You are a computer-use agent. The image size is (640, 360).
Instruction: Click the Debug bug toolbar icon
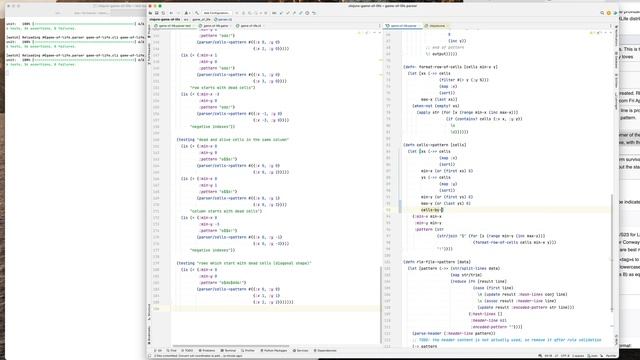pyautogui.click(x=244, y=13)
